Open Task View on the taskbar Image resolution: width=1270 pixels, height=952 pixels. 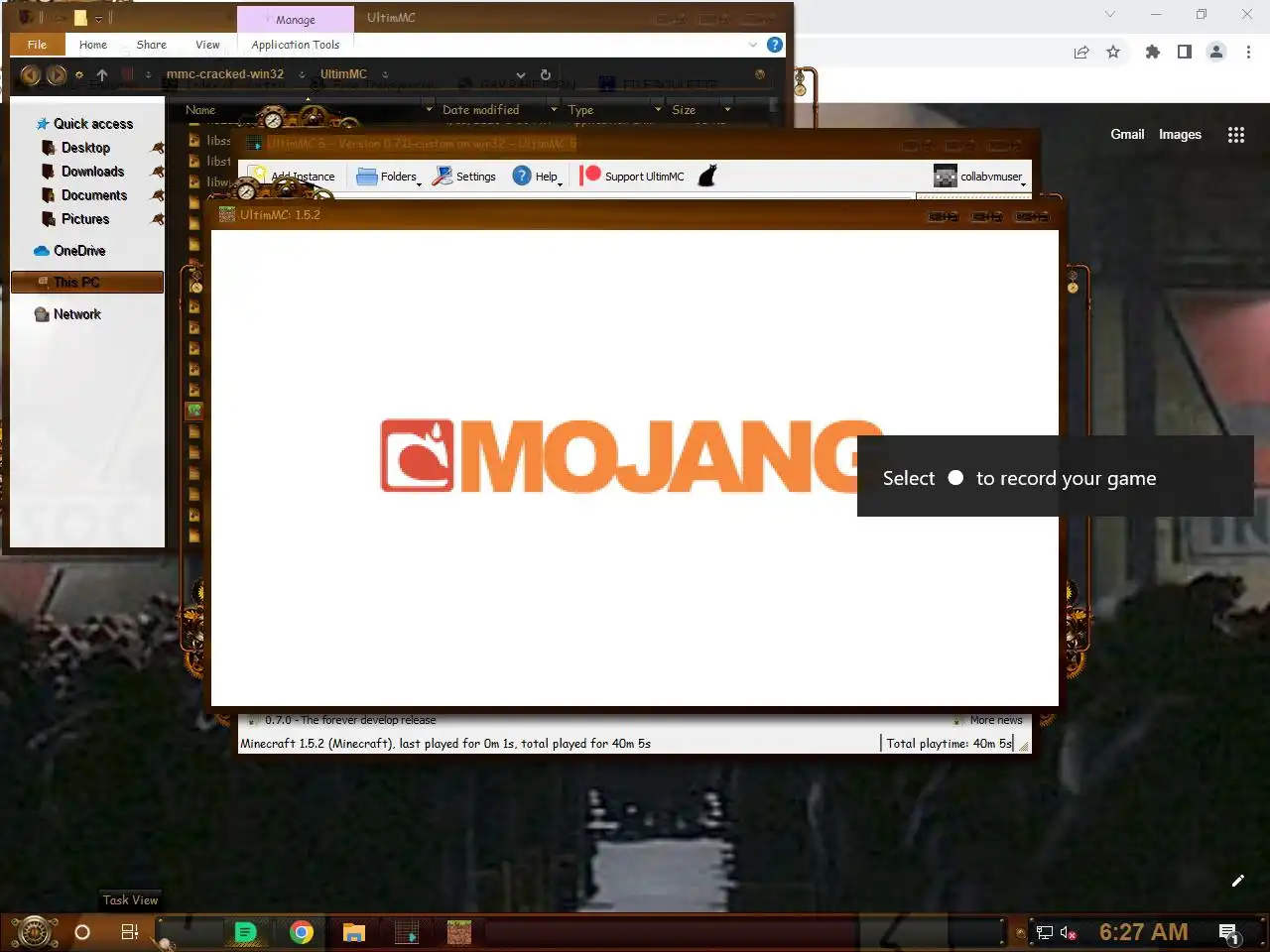click(129, 932)
